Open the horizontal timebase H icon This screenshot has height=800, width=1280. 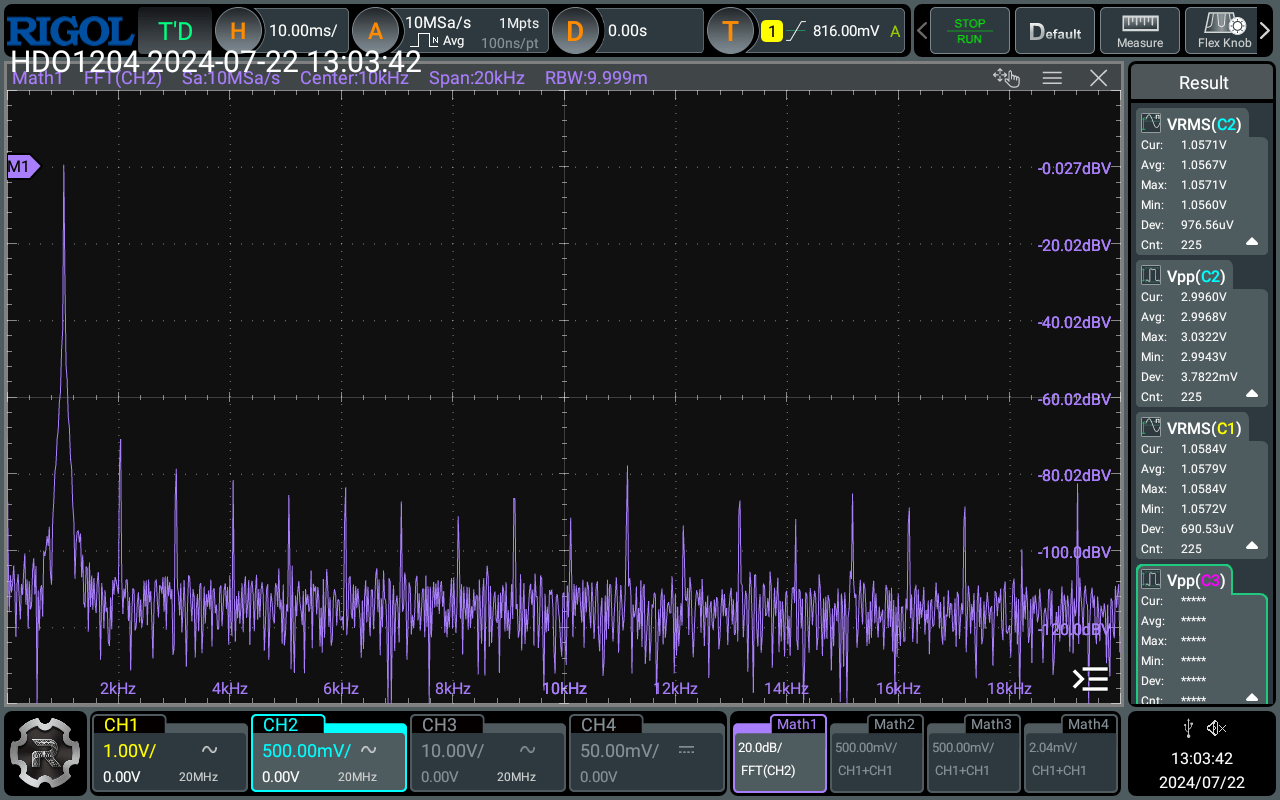237,31
